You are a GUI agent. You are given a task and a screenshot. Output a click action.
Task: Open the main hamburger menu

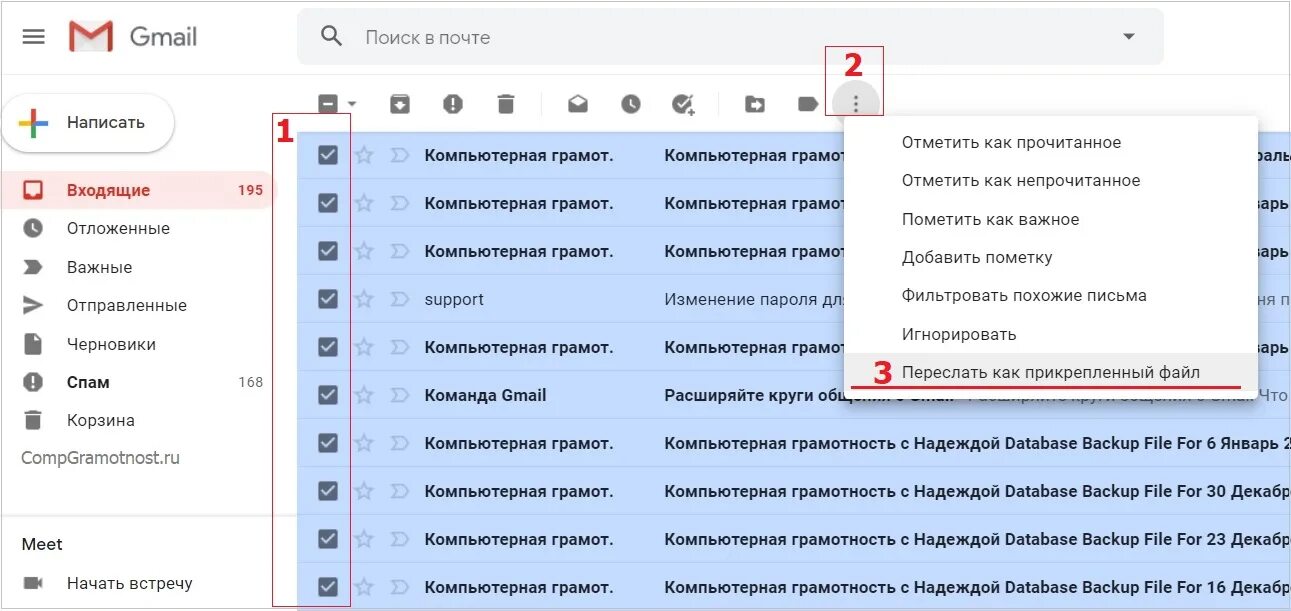click(x=34, y=37)
